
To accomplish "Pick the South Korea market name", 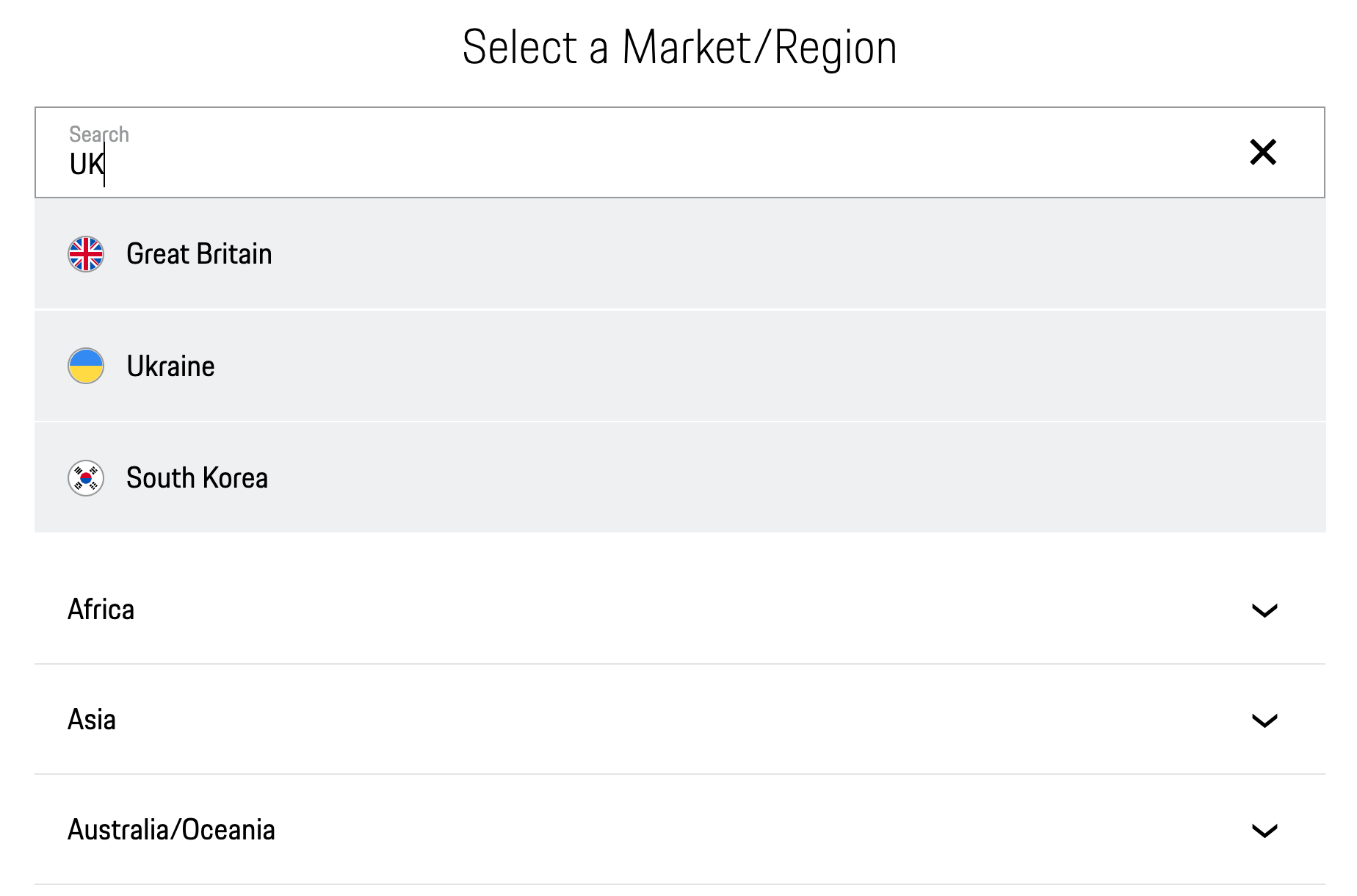I will click(197, 478).
